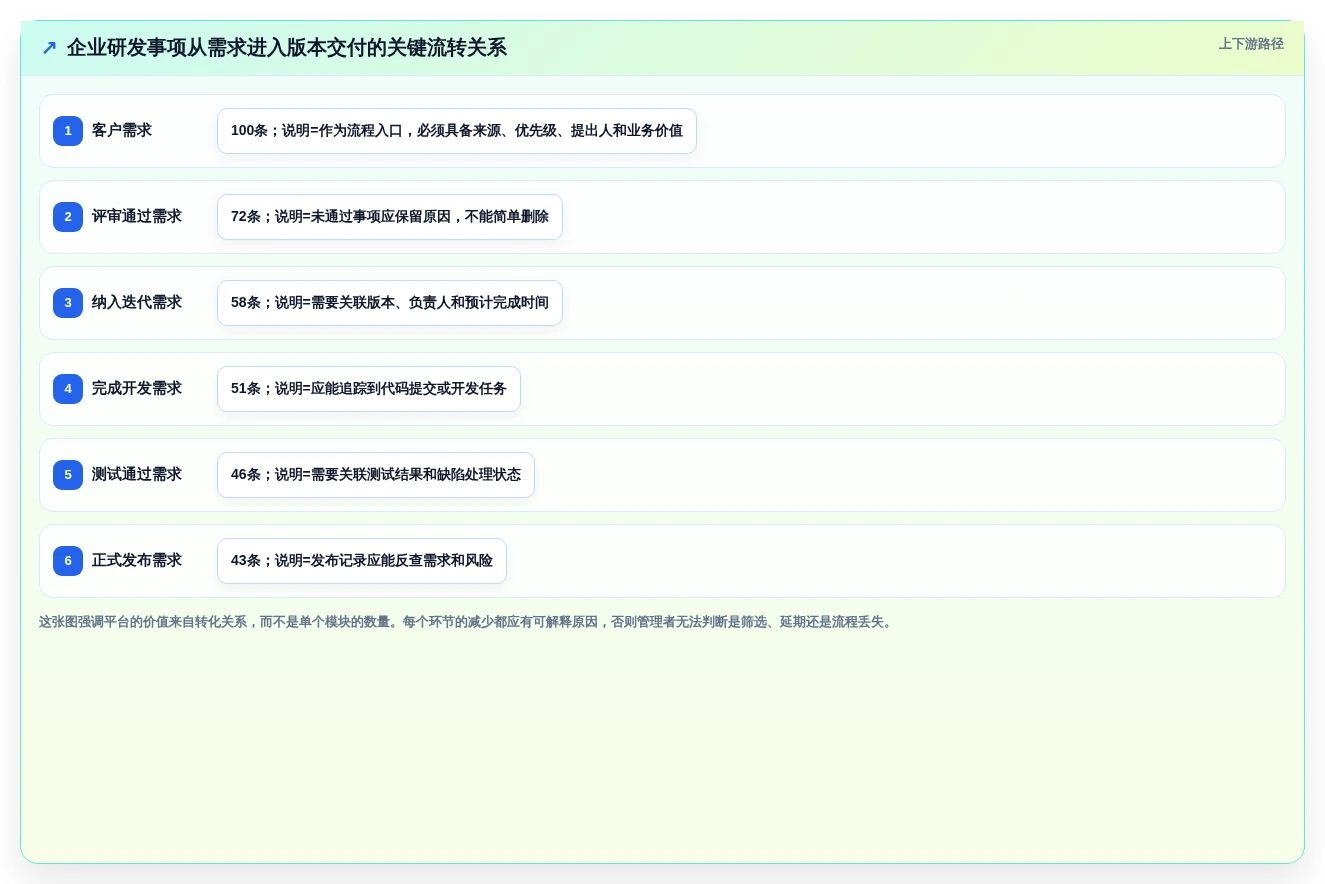
Task: Click step number badge 5
Action: tap(68, 475)
